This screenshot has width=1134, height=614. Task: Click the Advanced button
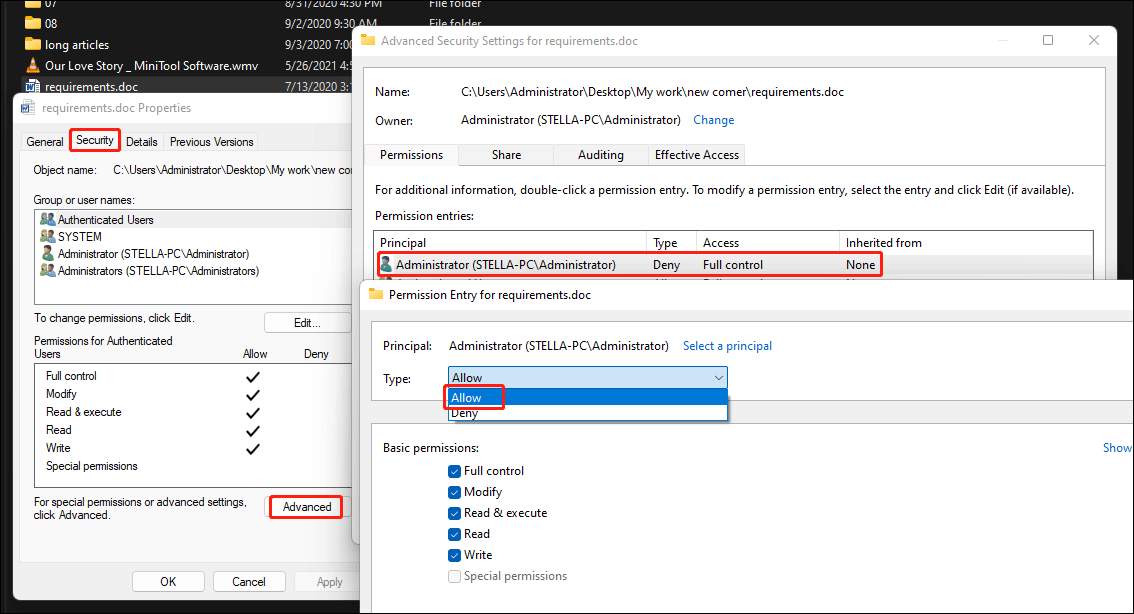pos(307,507)
